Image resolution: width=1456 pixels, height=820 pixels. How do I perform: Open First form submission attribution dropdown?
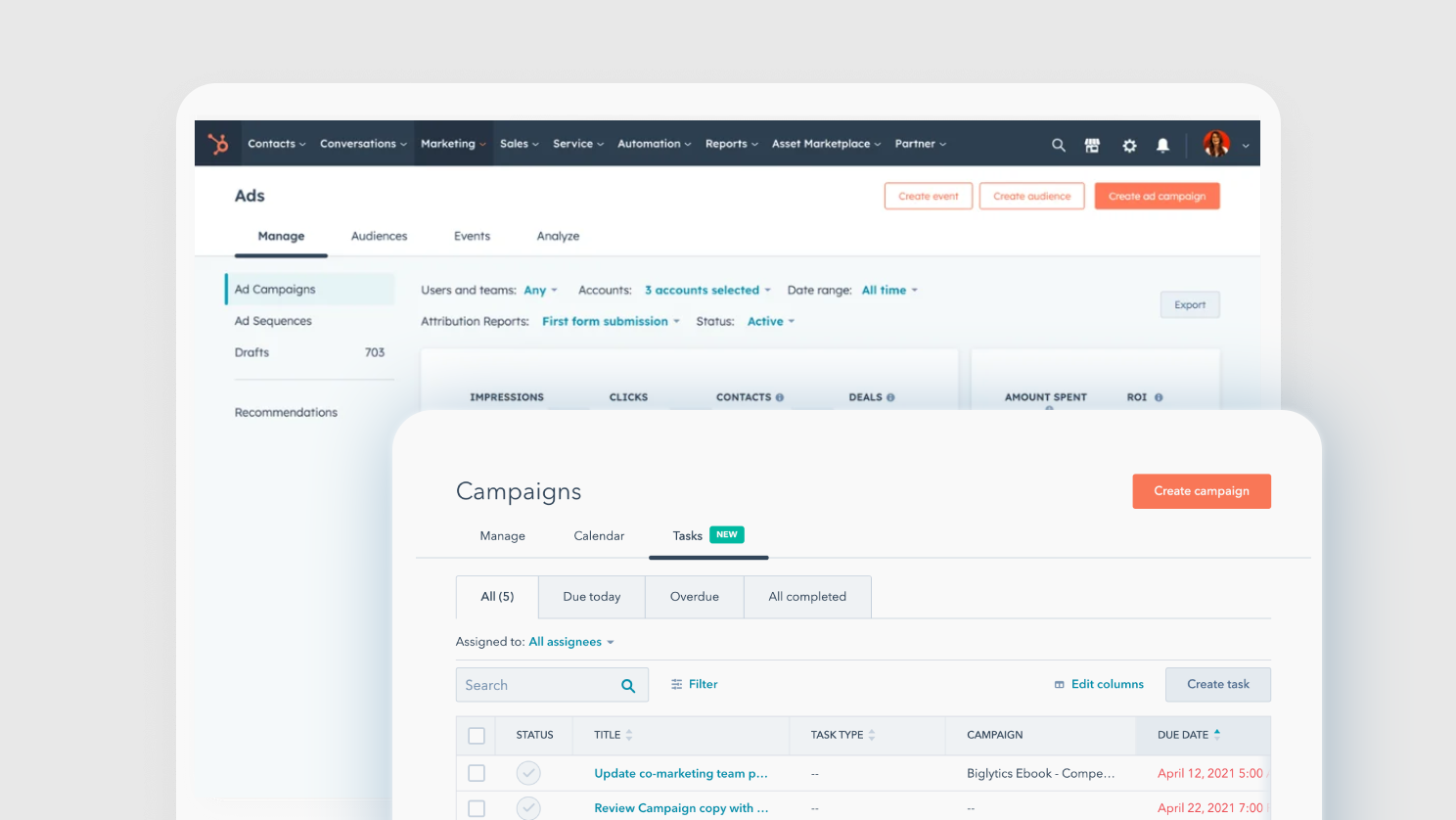pos(611,322)
